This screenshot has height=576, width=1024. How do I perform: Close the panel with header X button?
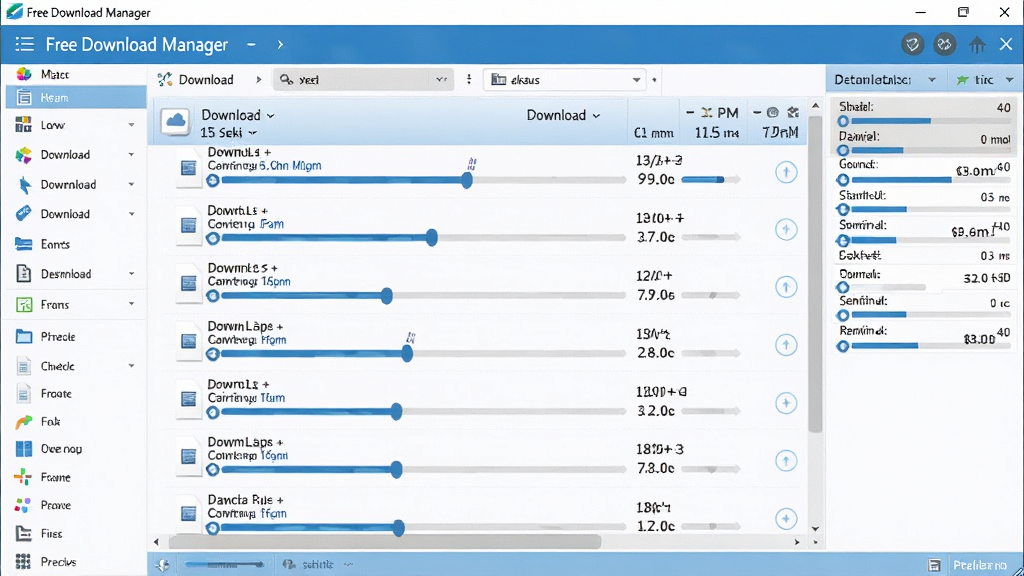[1006, 44]
